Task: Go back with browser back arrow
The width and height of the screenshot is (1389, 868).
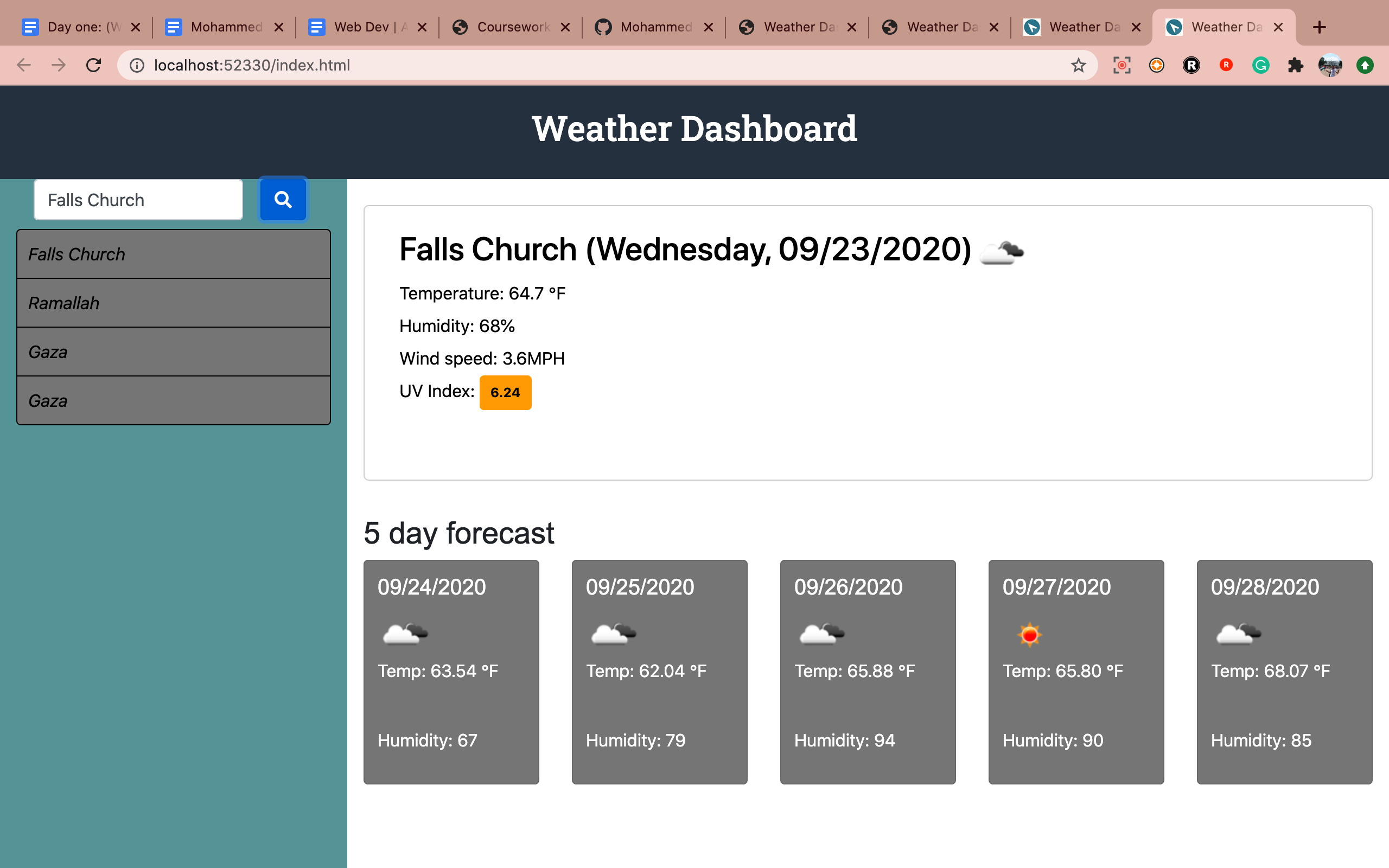Action: (23, 65)
